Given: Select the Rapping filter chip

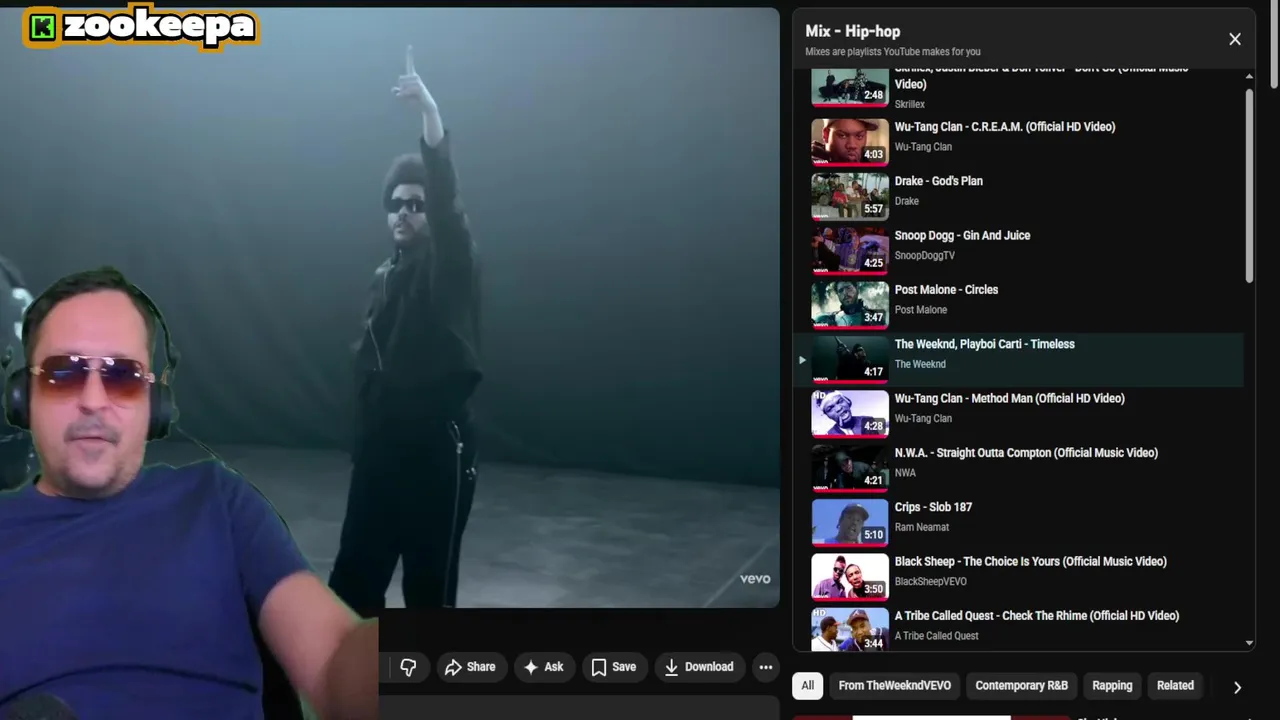Looking at the screenshot, I should (1112, 685).
